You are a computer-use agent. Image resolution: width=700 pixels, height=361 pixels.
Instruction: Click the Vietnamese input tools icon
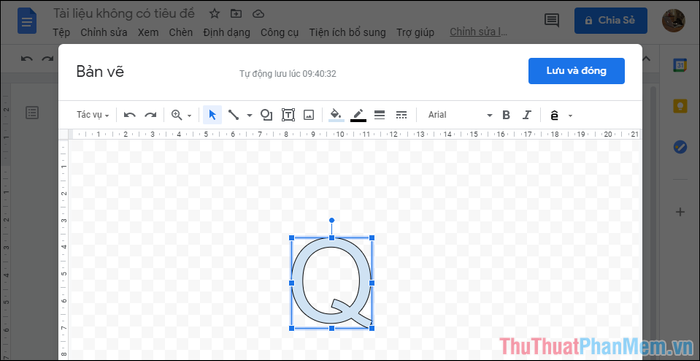pyautogui.click(x=554, y=116)
